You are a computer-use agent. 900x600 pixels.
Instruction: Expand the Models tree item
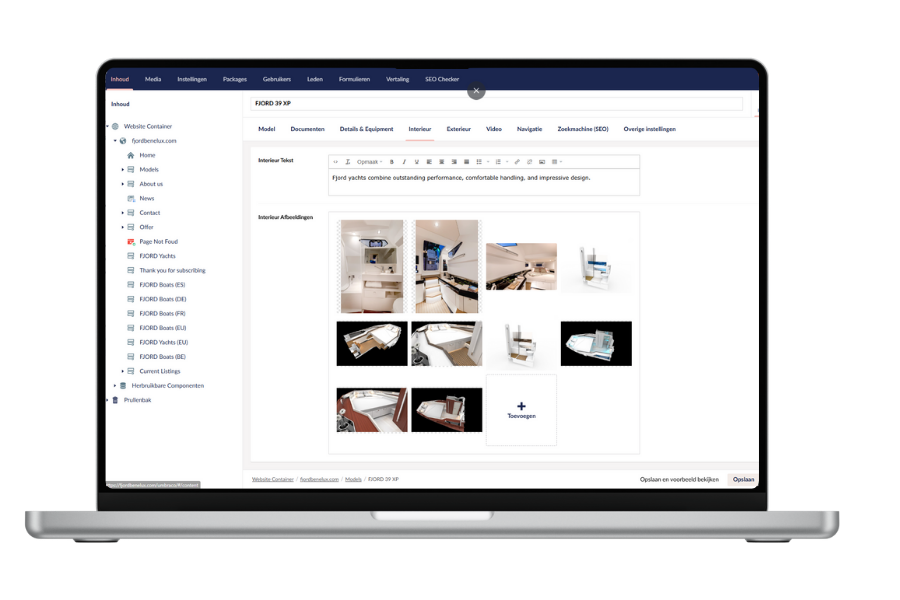point(123,169)
